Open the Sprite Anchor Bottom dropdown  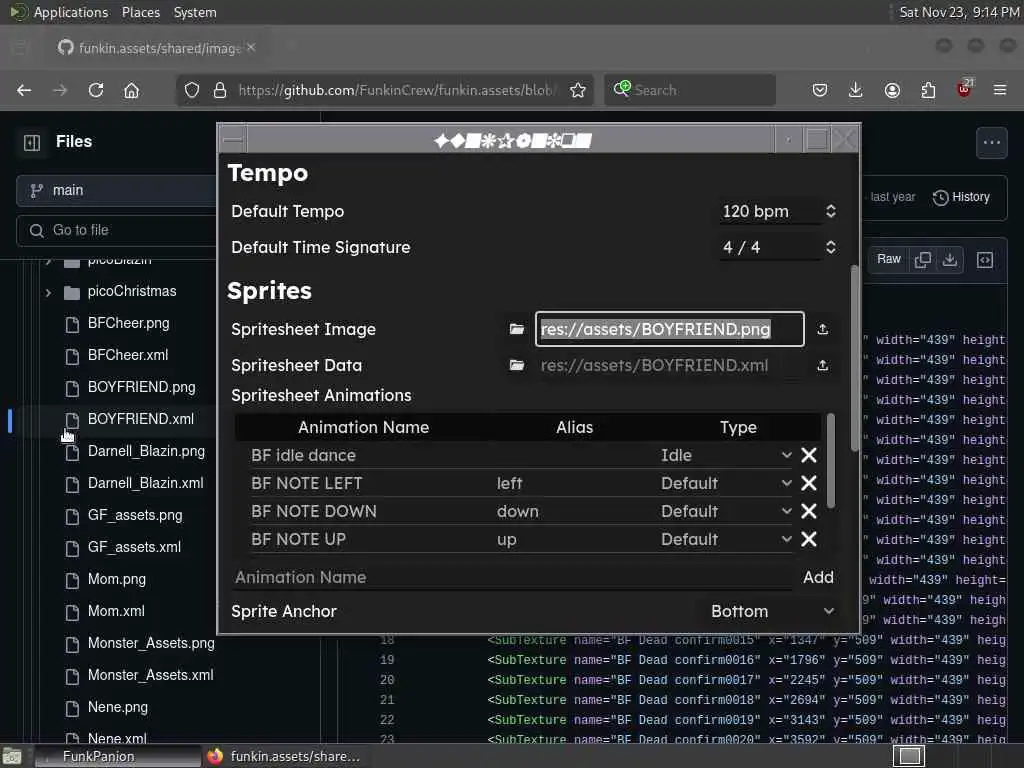pyautogui.click(x=773, y=611)
